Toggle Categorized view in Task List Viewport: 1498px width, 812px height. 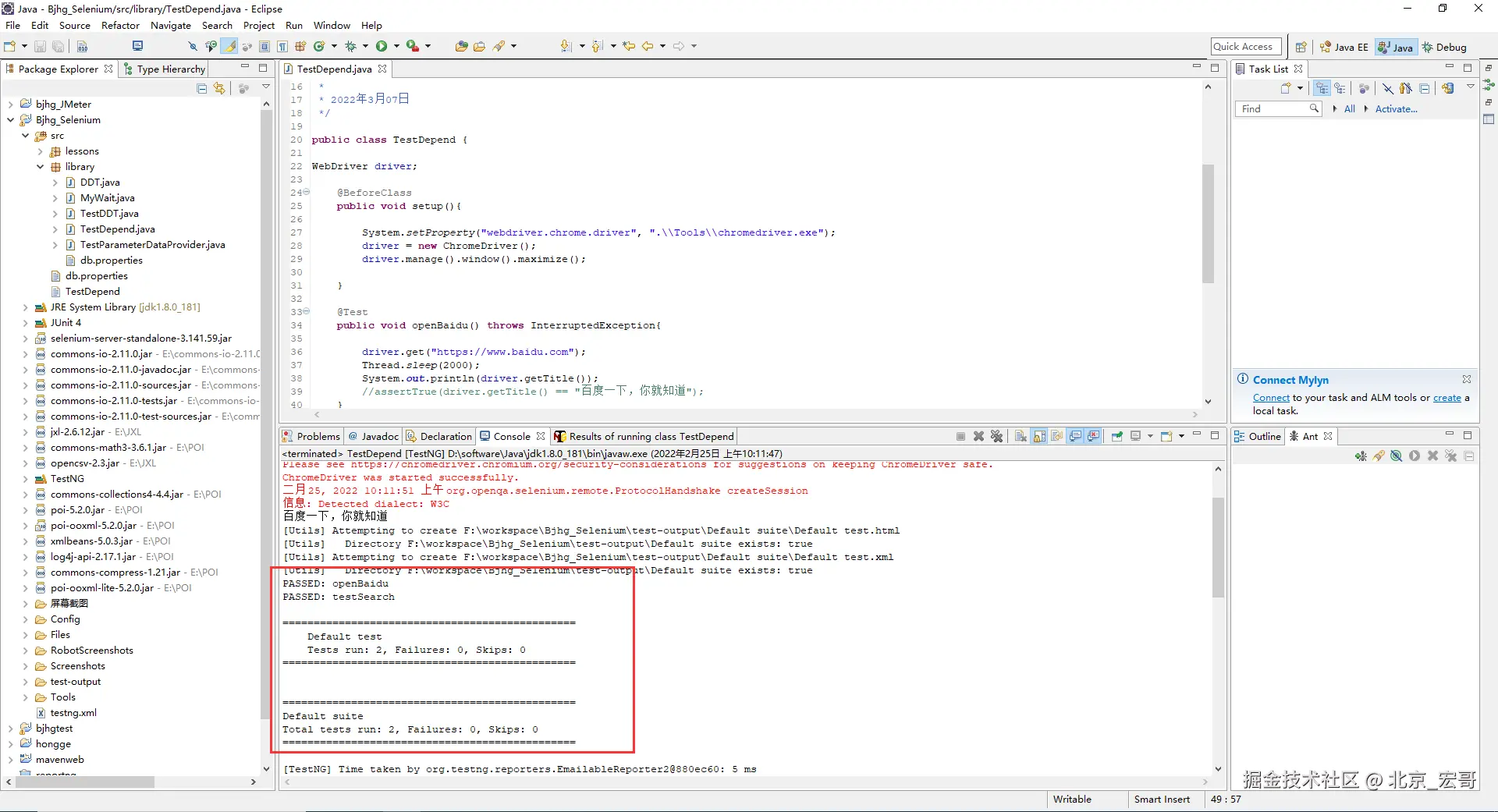tap(1322, 88)
